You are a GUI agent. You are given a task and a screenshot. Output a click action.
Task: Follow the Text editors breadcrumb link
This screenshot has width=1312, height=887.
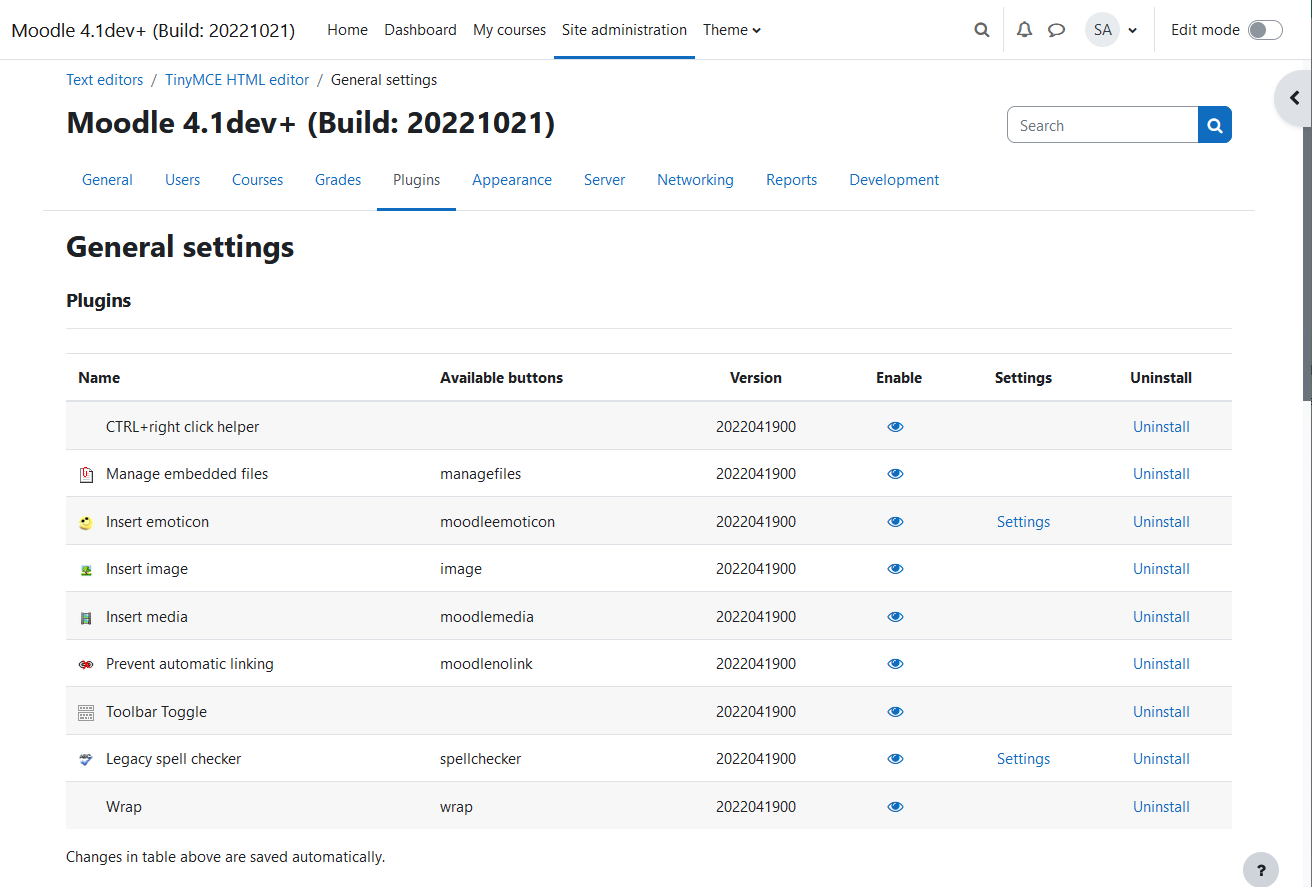coord(105,80)
